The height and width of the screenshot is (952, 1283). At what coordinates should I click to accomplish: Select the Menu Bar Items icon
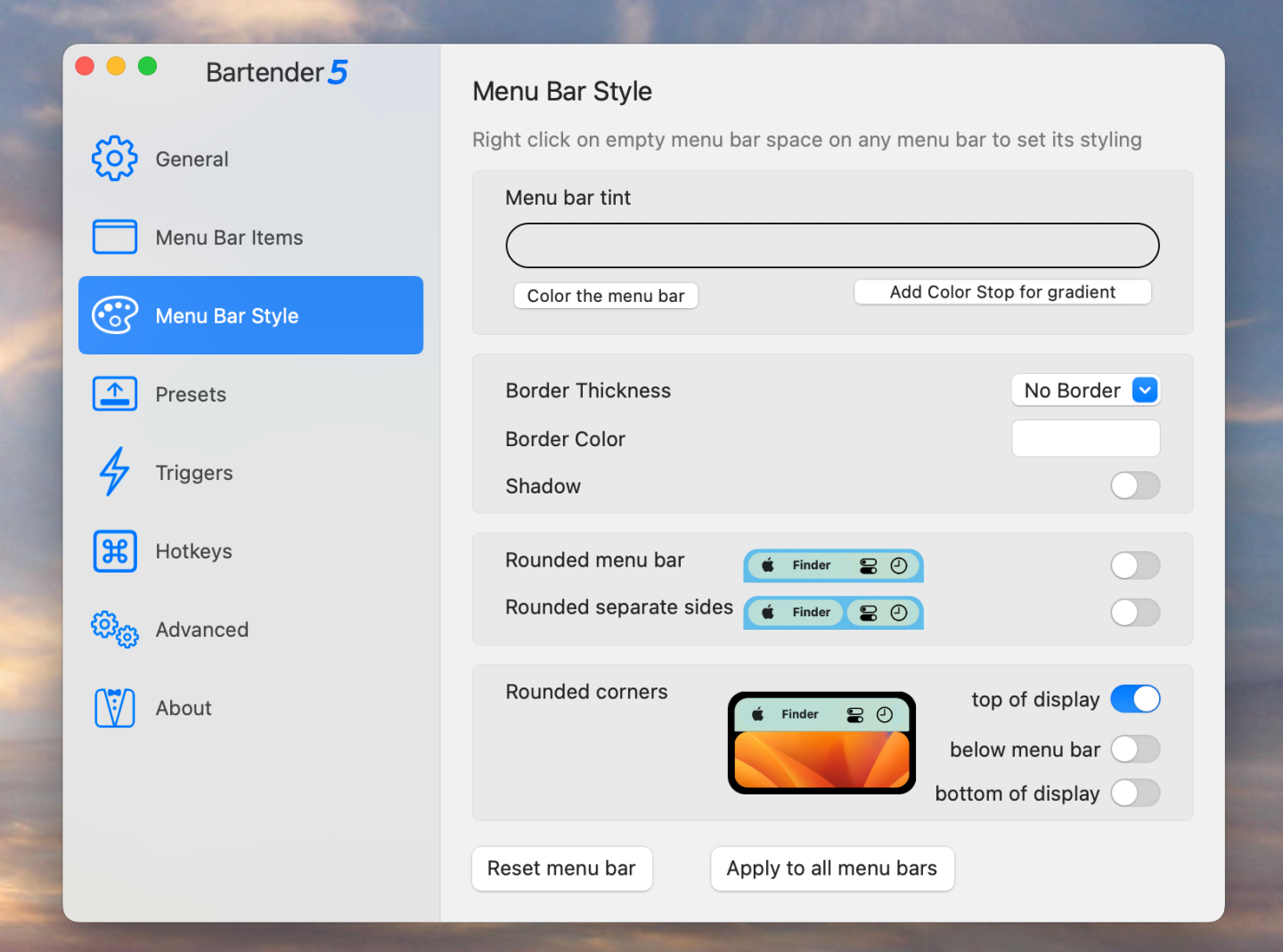[114, 237]
